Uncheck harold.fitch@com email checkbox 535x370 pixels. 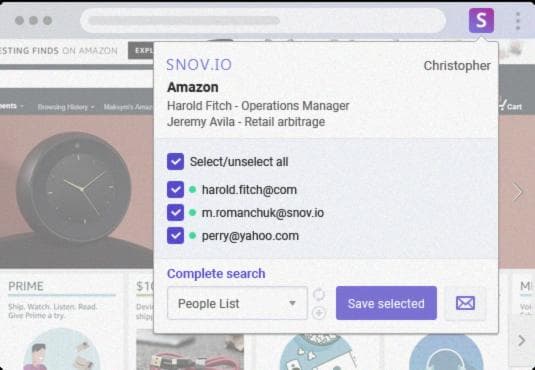(x=175, y=189)
